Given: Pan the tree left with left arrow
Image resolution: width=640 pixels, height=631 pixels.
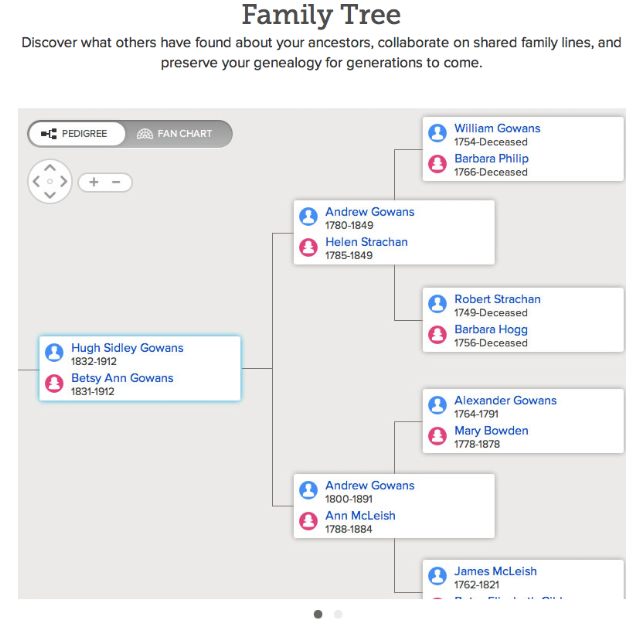Looking at the screenshot, I should (36, 181).
